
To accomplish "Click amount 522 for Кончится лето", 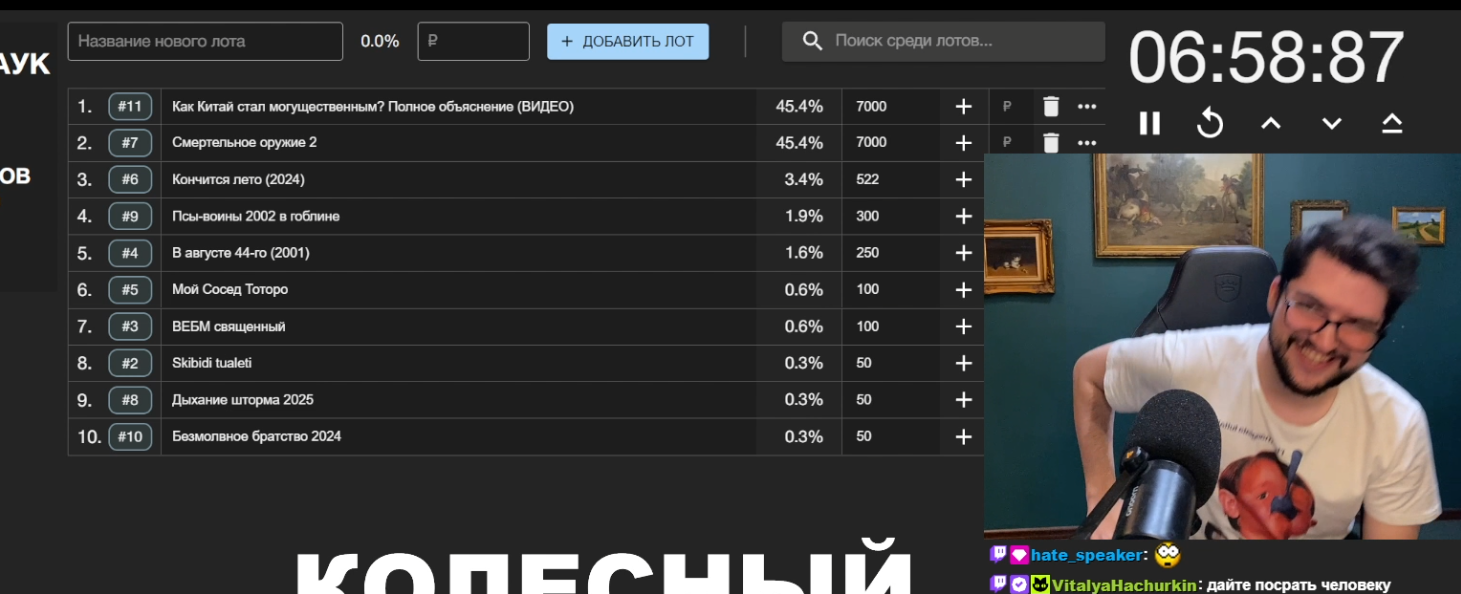I will 867,180.
